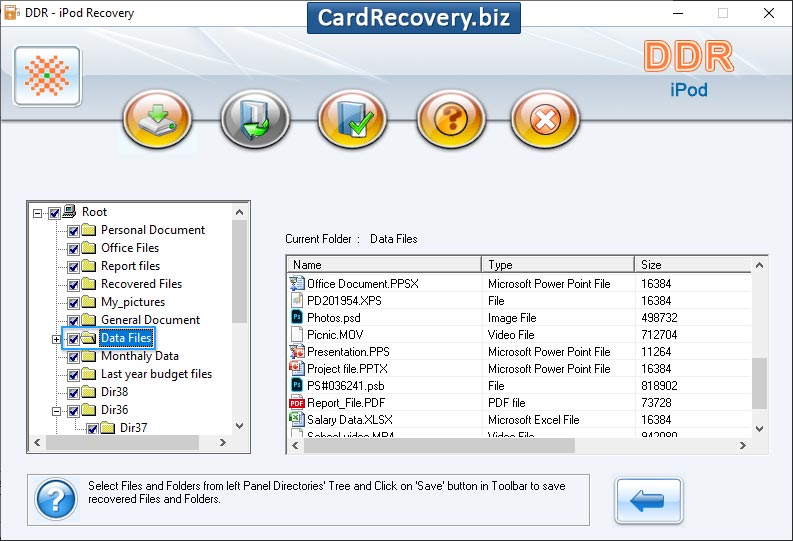The width and height of the screenshot is (793, 541).
Task: Click the Project file.PPTX file icon
Action: click(297, 368)
